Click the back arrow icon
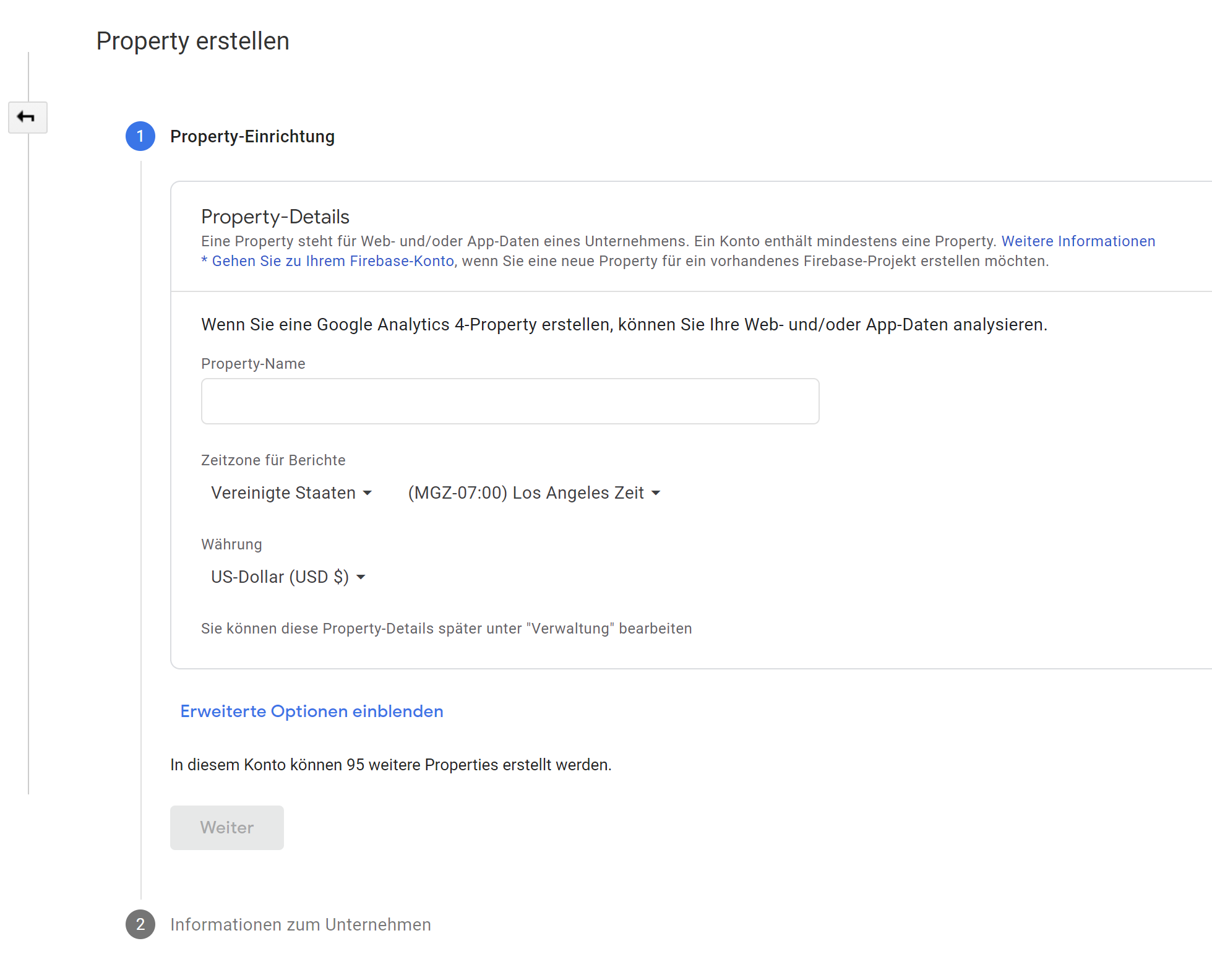Screen dimensions: 1212x980 [27, 117]
